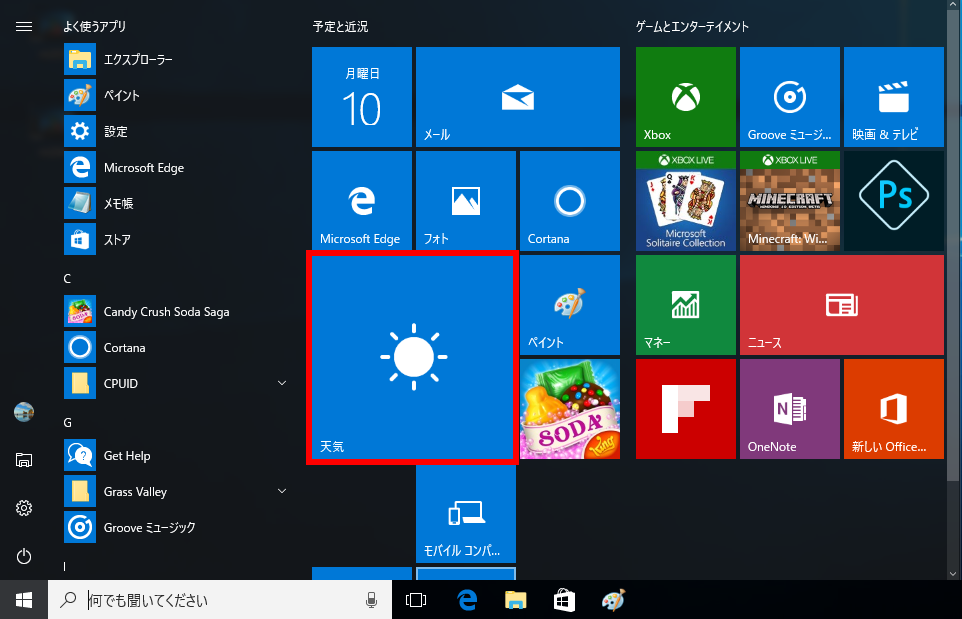Open Store (ストア) in app list
962x619 pixels.
tap(175, 239)
